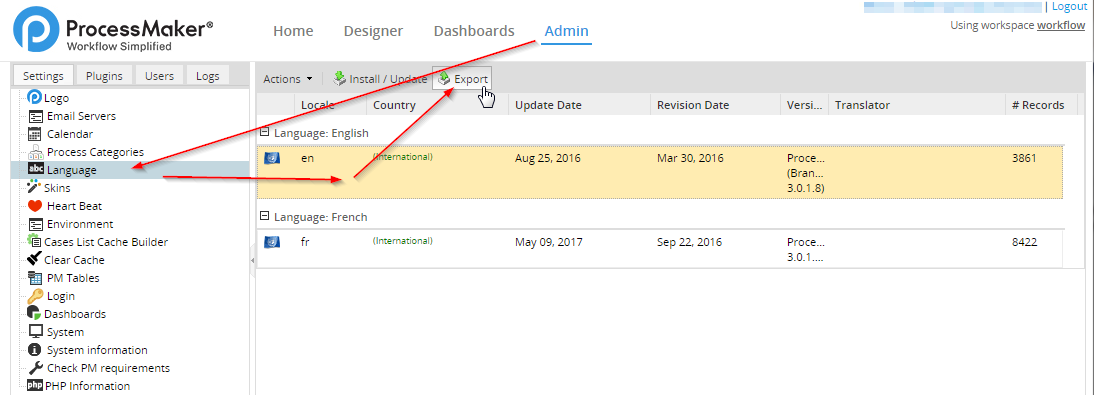This screenshot has width=1094, height=395.
Task: Open Email Servers settings icon
Action: point(36,116)
